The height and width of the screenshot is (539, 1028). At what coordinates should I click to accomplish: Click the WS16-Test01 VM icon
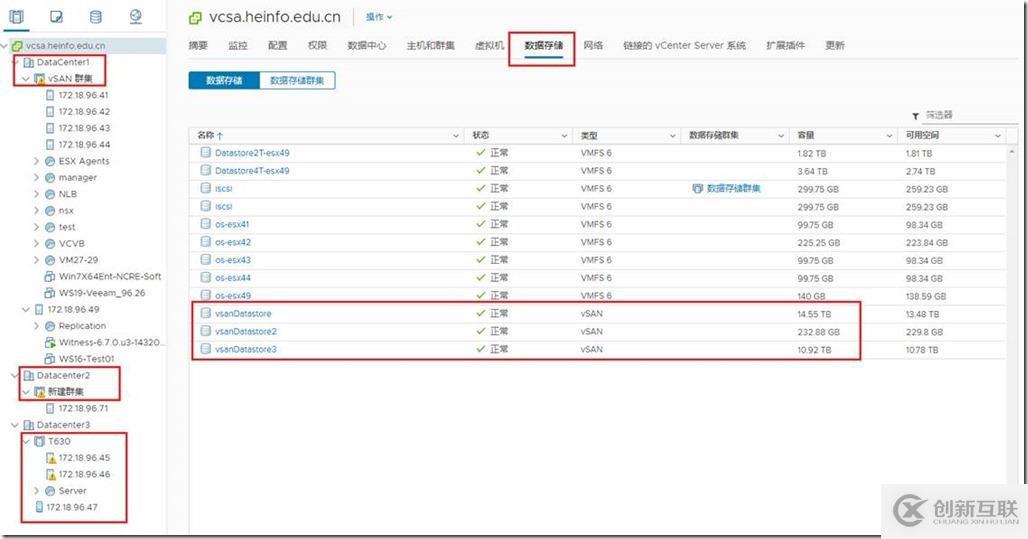[x=49, y=359]
